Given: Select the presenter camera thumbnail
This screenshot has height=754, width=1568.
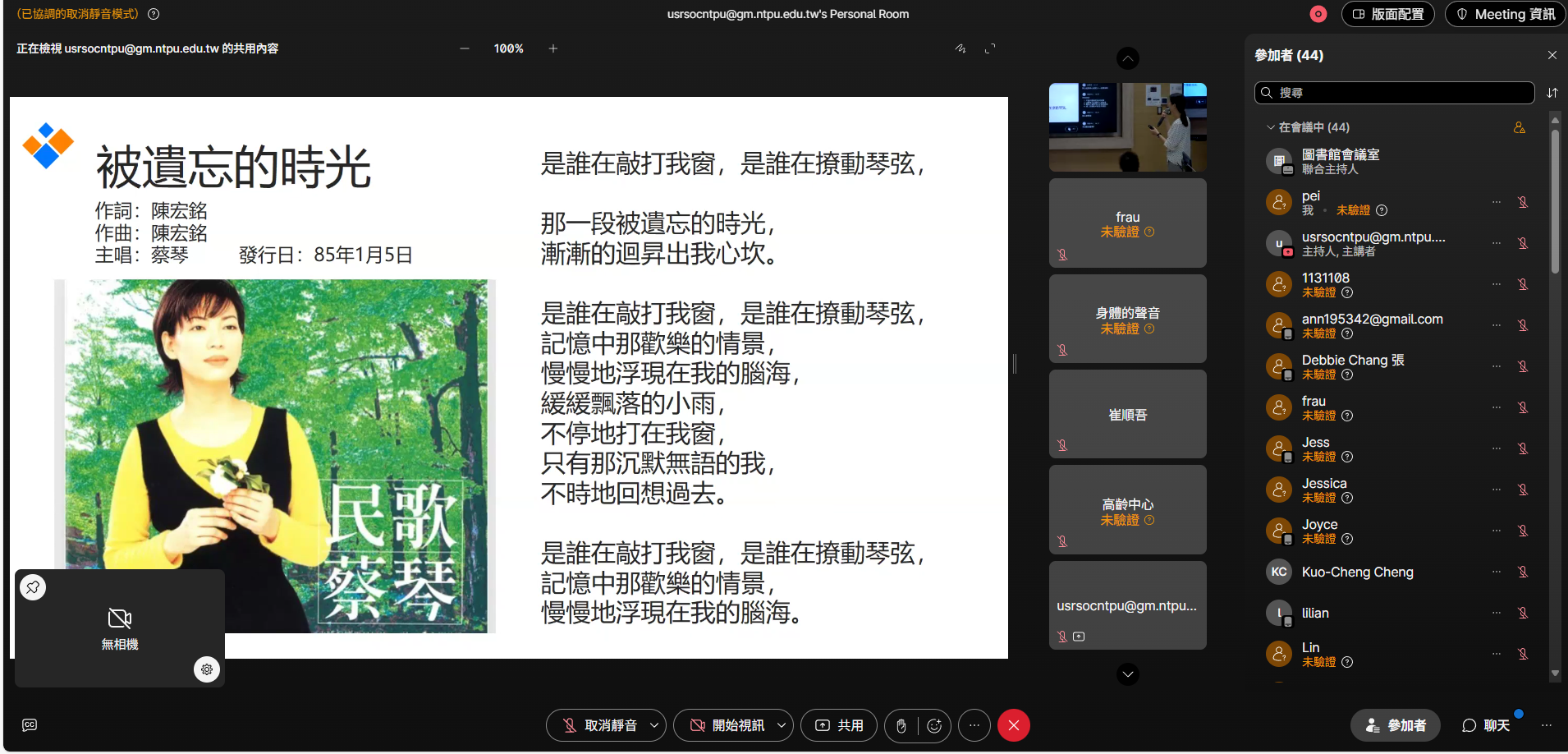Looking at the screenshot, I should tap(1128, 127).
